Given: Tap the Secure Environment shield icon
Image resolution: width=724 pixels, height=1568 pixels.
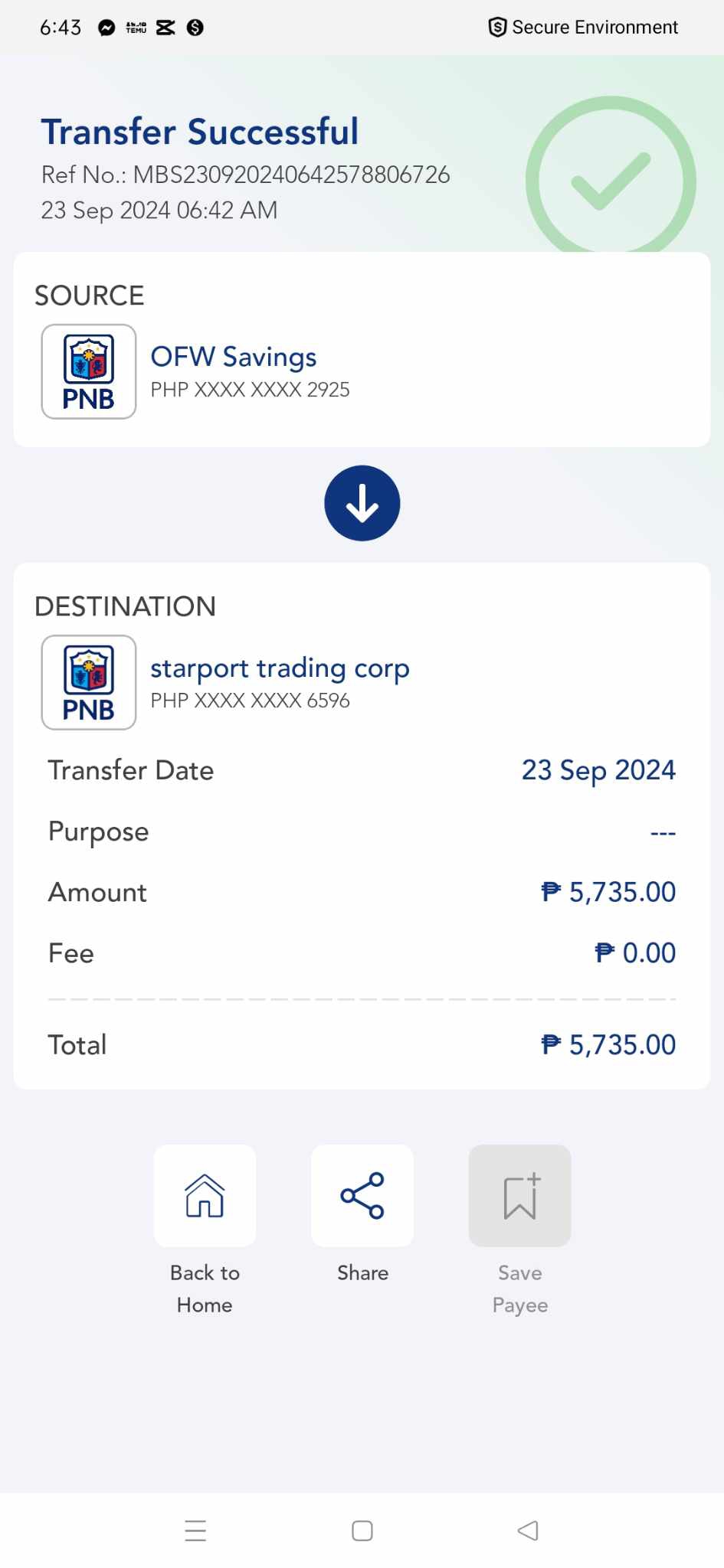Looking at the screenshot, I should click(x=497, y=28).
